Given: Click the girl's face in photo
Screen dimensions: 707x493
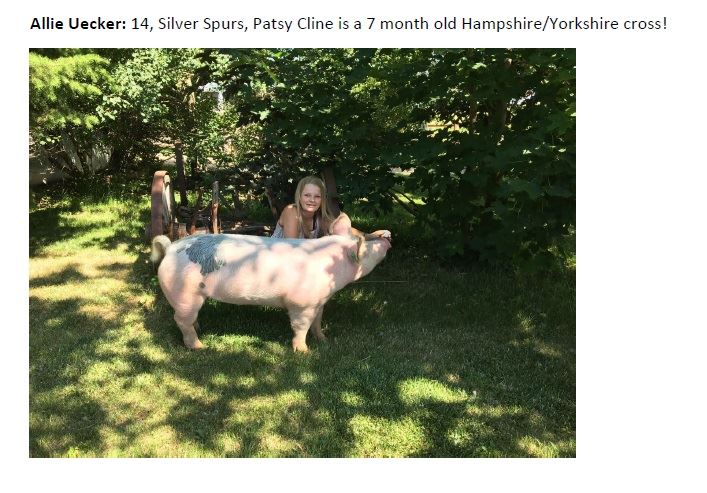Looking at the screenshot, I should [x=310, y=199].
